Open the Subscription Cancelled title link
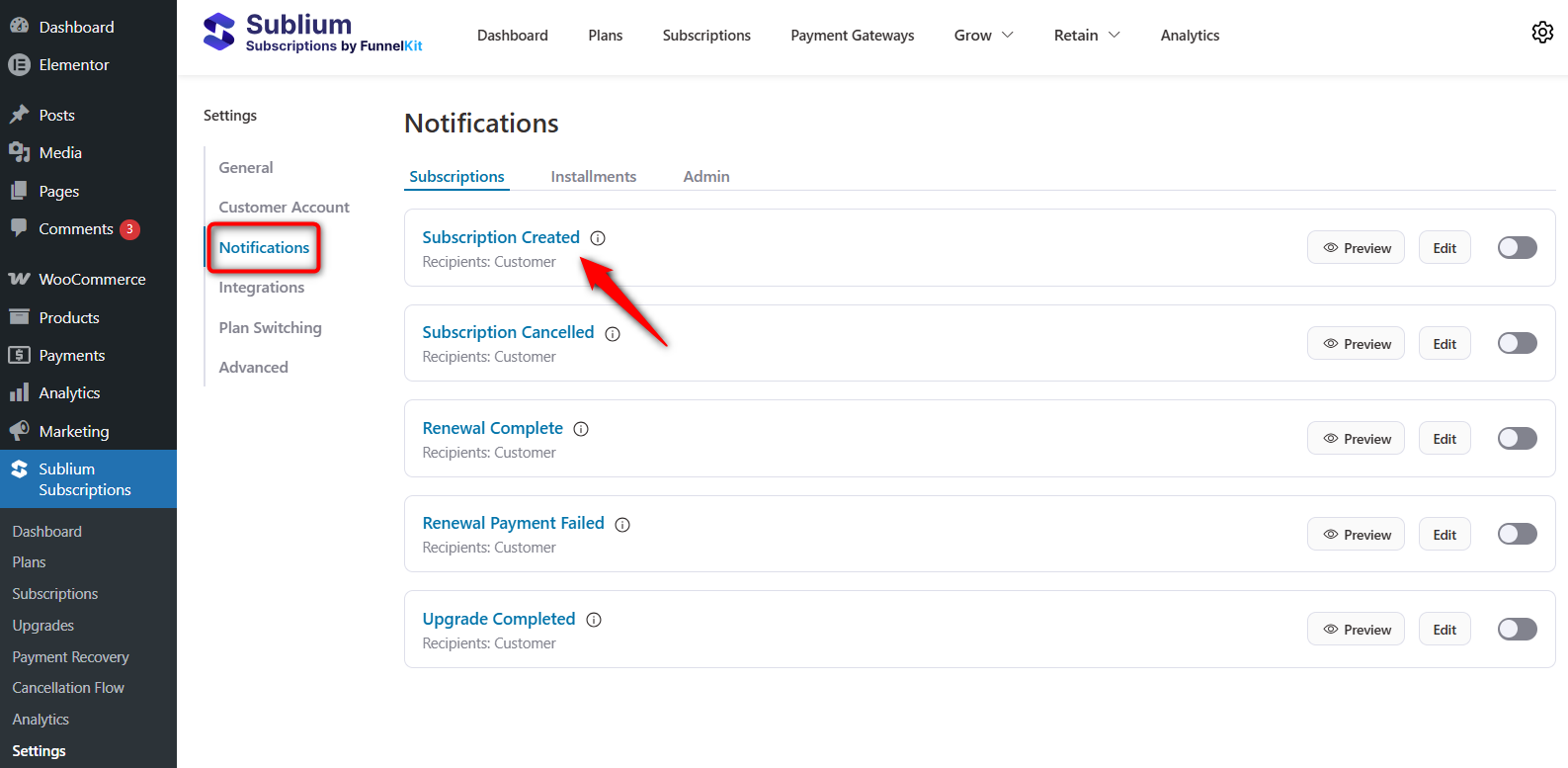This screenshot has height=768, width=1568. click(508, 332)
